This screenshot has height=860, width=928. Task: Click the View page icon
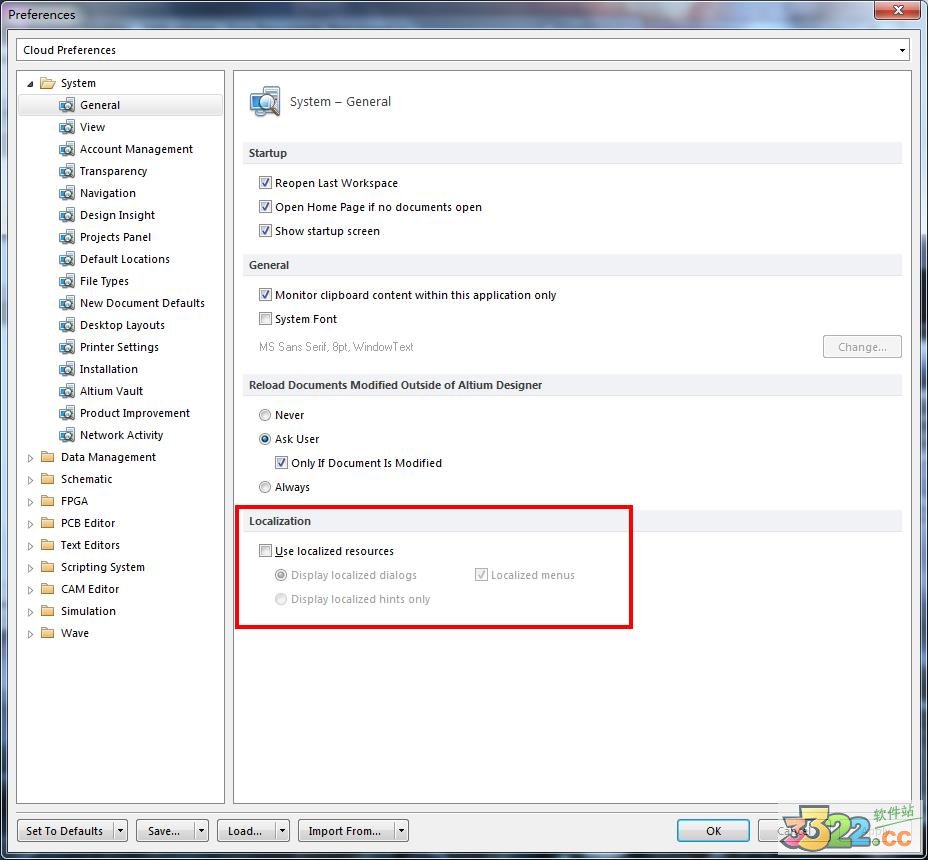click(67, 127)
